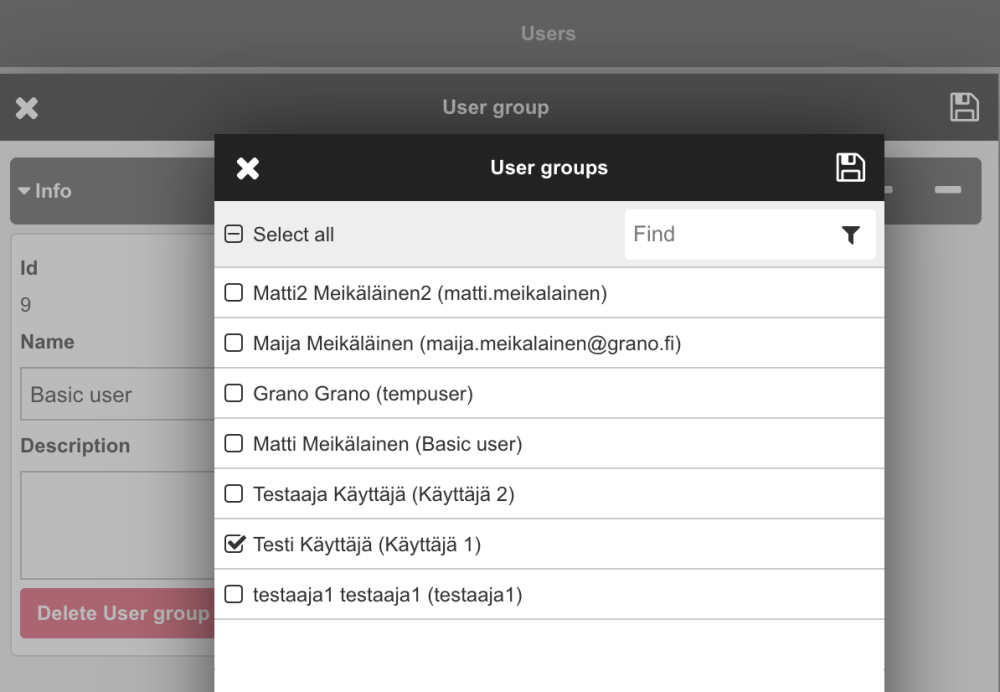Save the User group panel

(x=964, y=108)
